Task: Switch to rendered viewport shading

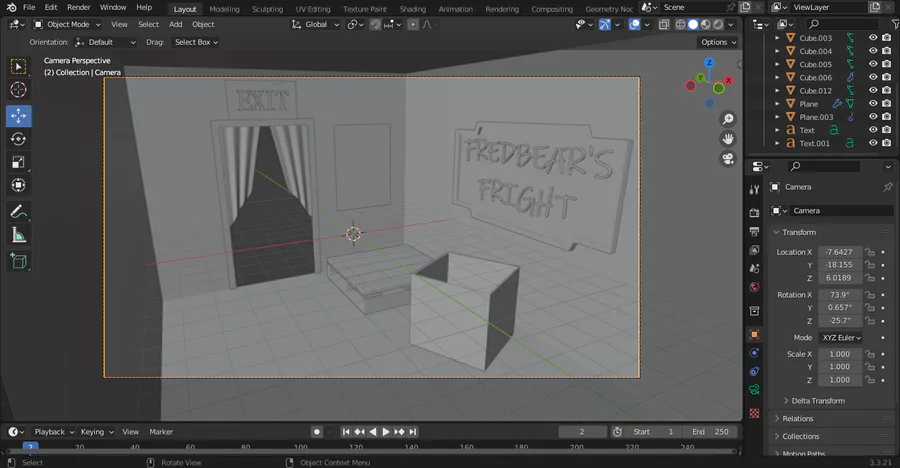Action: [719, 25]
